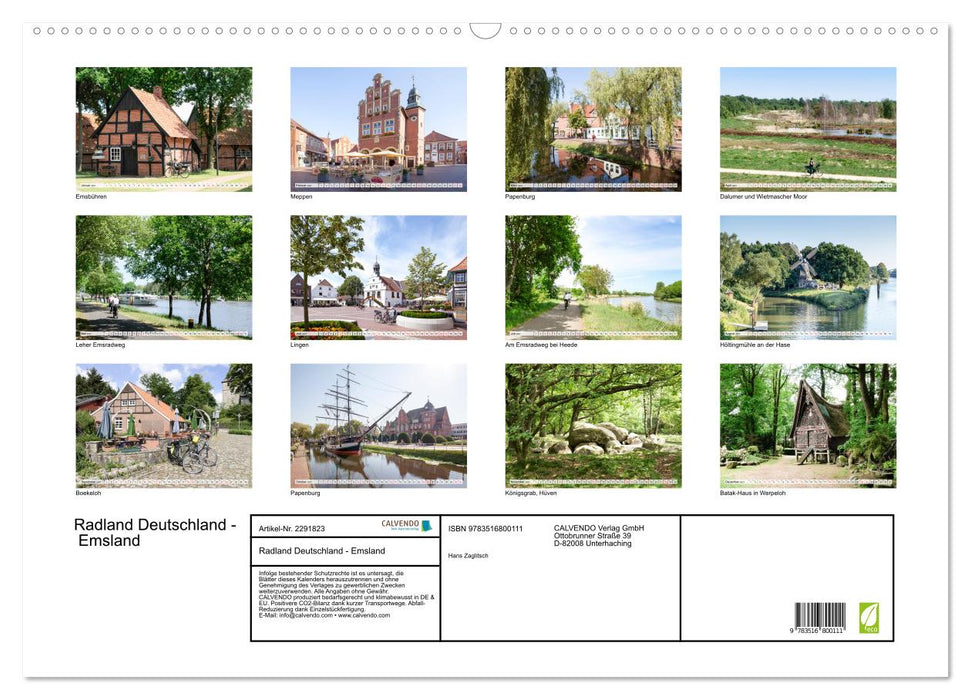Click the 'Königsgrab, Hüven' caption
Image resolution: width=971 pixels, height=700 pixels.
point(531,493)
